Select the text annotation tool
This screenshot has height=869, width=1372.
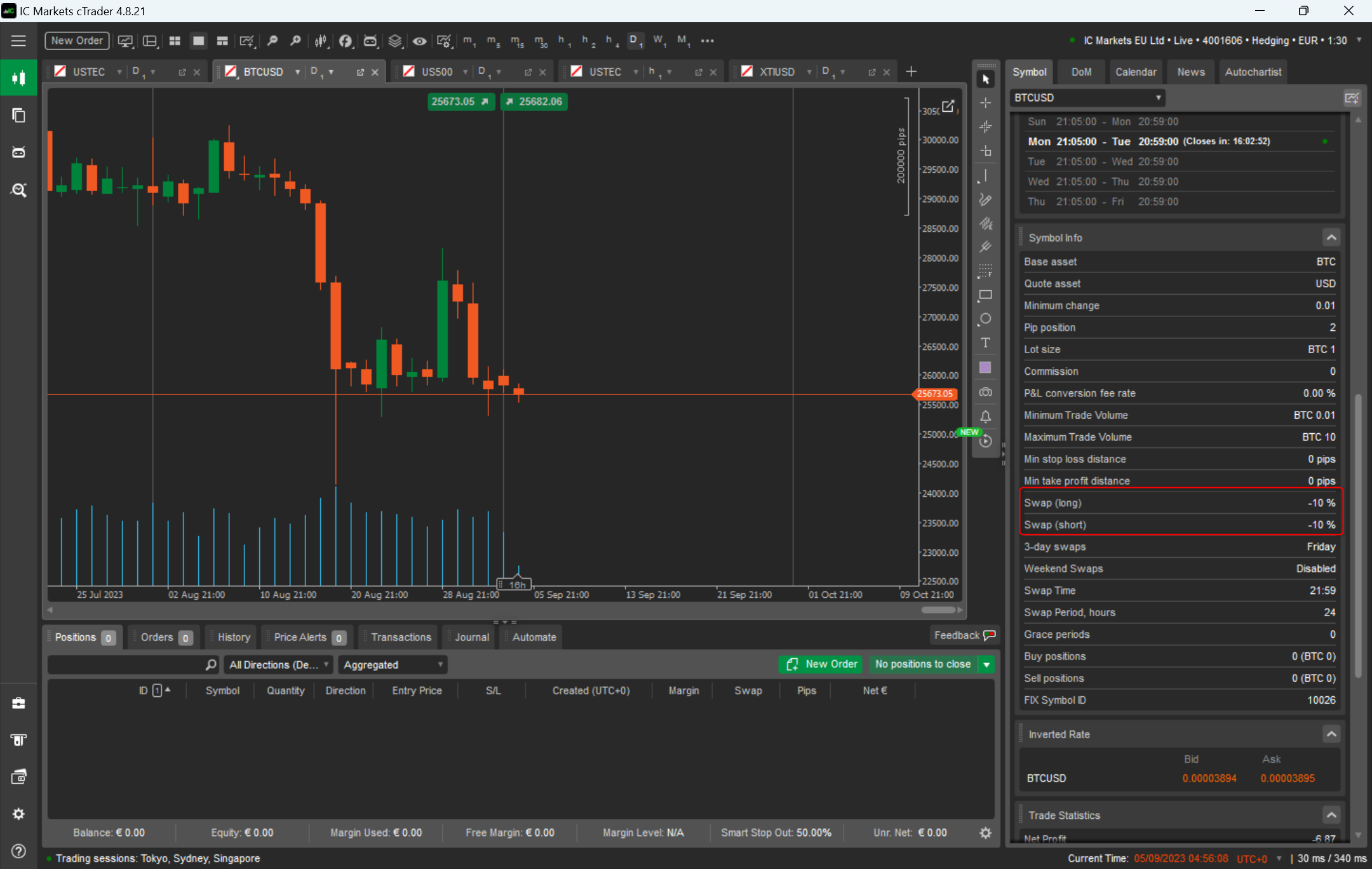[x=985, y=343]
